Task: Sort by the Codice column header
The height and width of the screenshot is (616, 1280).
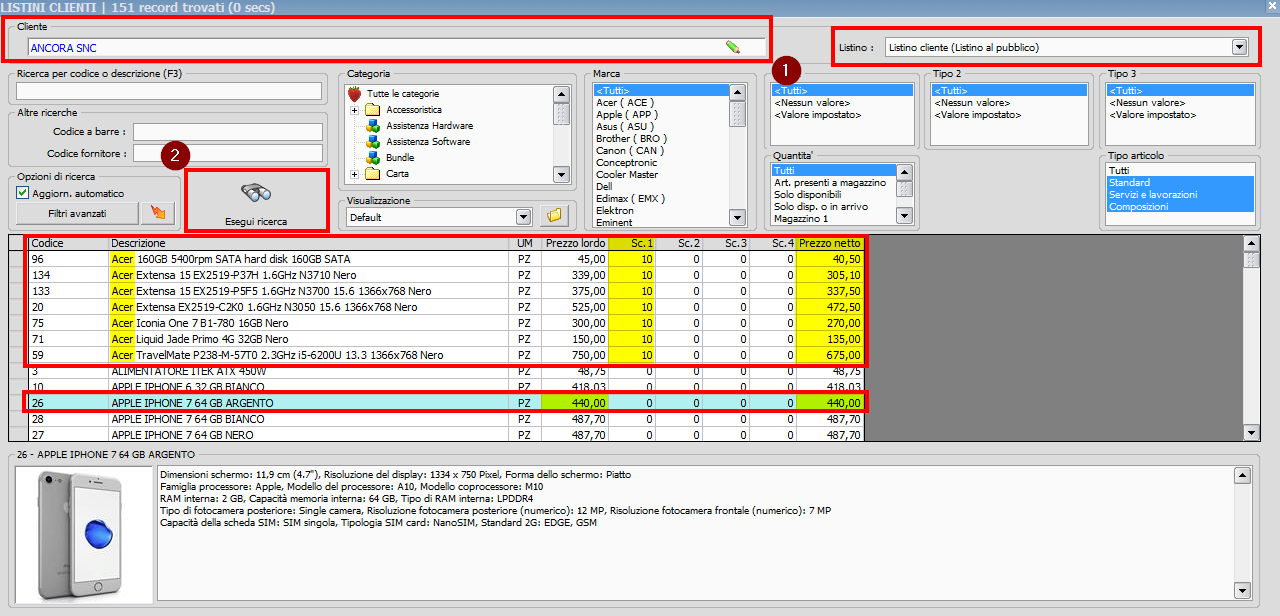Action: 68,243
